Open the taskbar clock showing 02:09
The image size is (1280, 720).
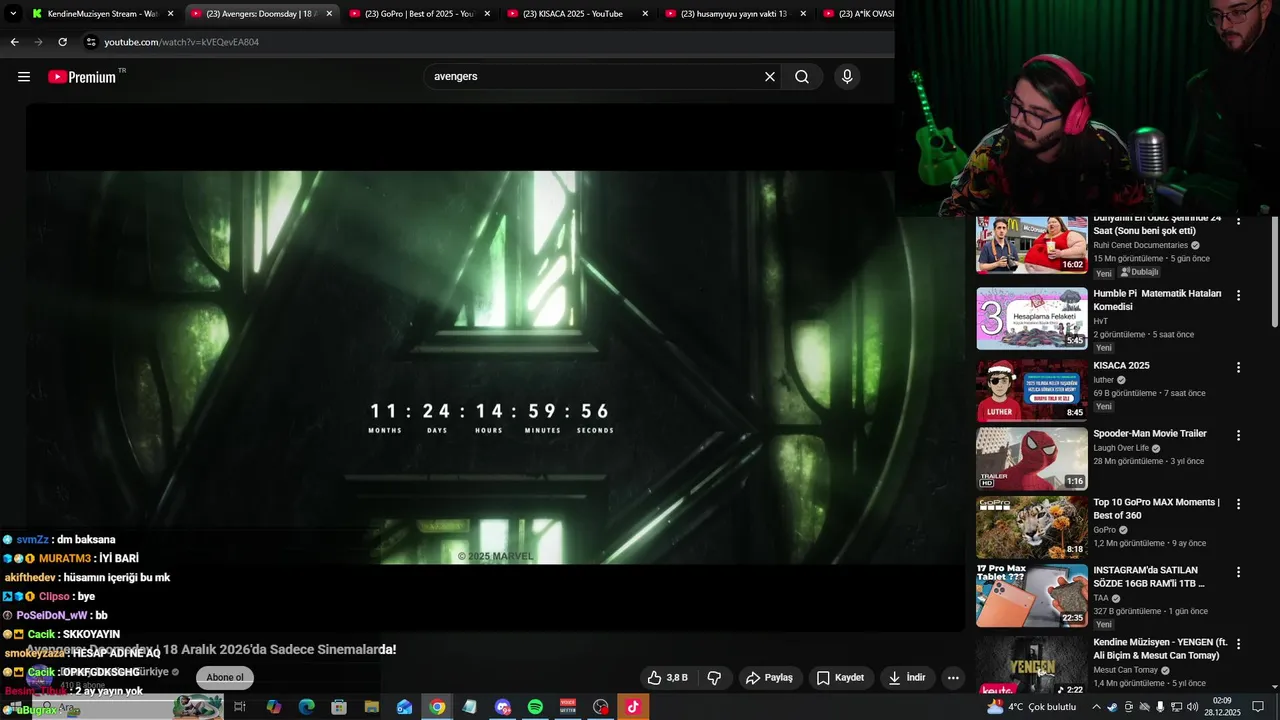point(1222,707)
